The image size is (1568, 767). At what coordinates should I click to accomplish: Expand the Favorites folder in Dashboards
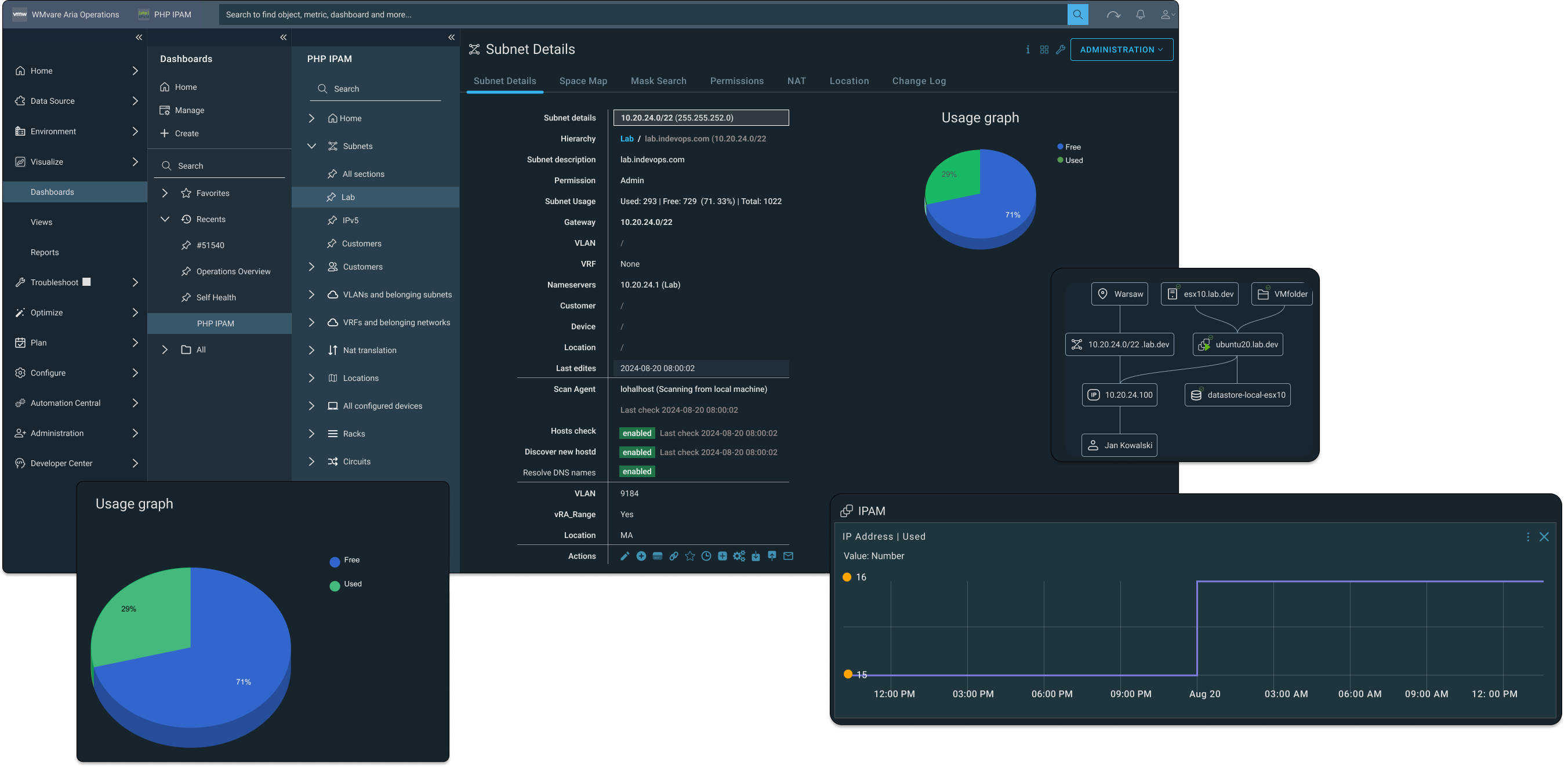tap(164, 193)
